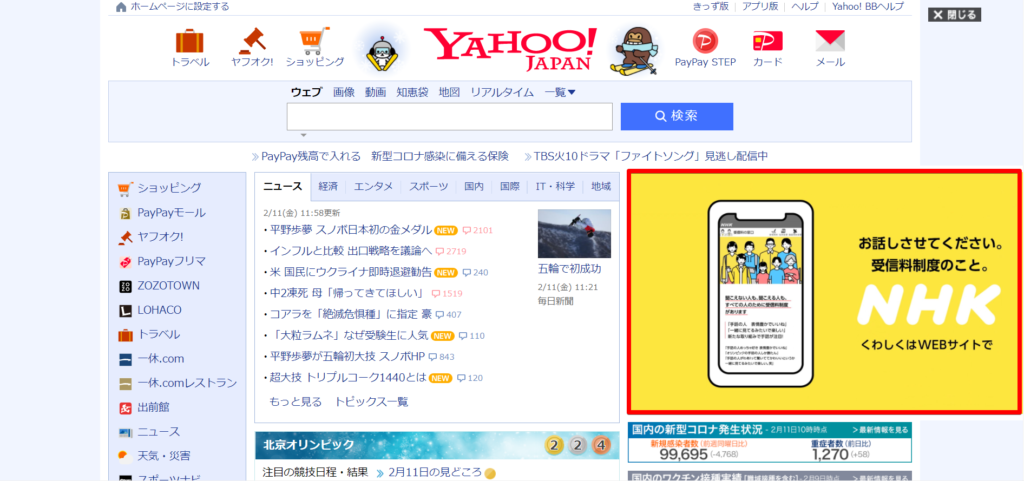Click the blue 検索 search button

tap(677, 116)
